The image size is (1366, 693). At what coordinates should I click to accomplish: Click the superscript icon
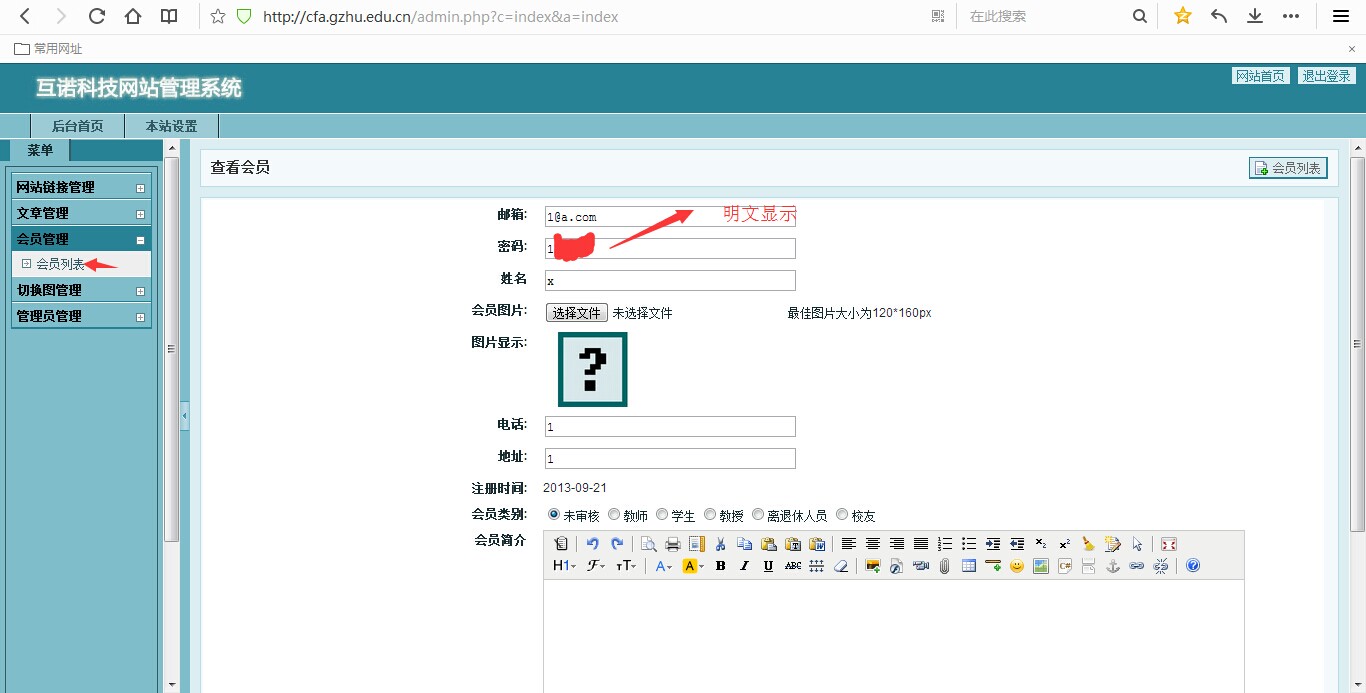(1064, 544)
